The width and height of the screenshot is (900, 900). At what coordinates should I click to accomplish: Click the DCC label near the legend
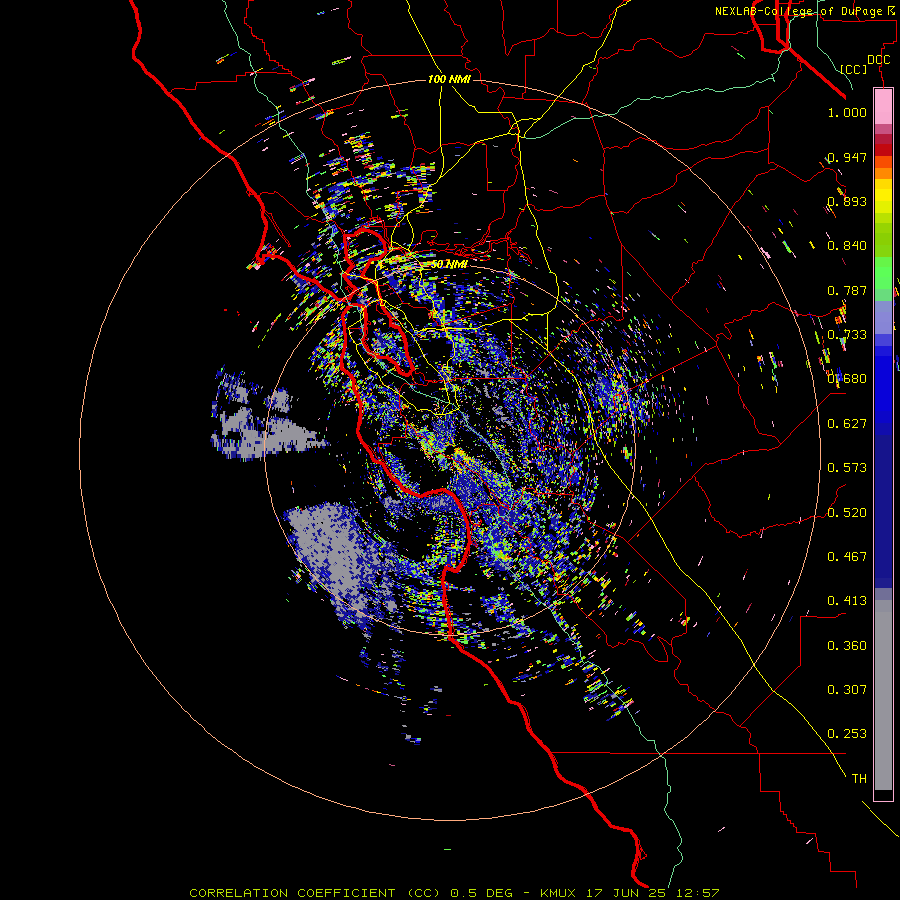point(879,60)
